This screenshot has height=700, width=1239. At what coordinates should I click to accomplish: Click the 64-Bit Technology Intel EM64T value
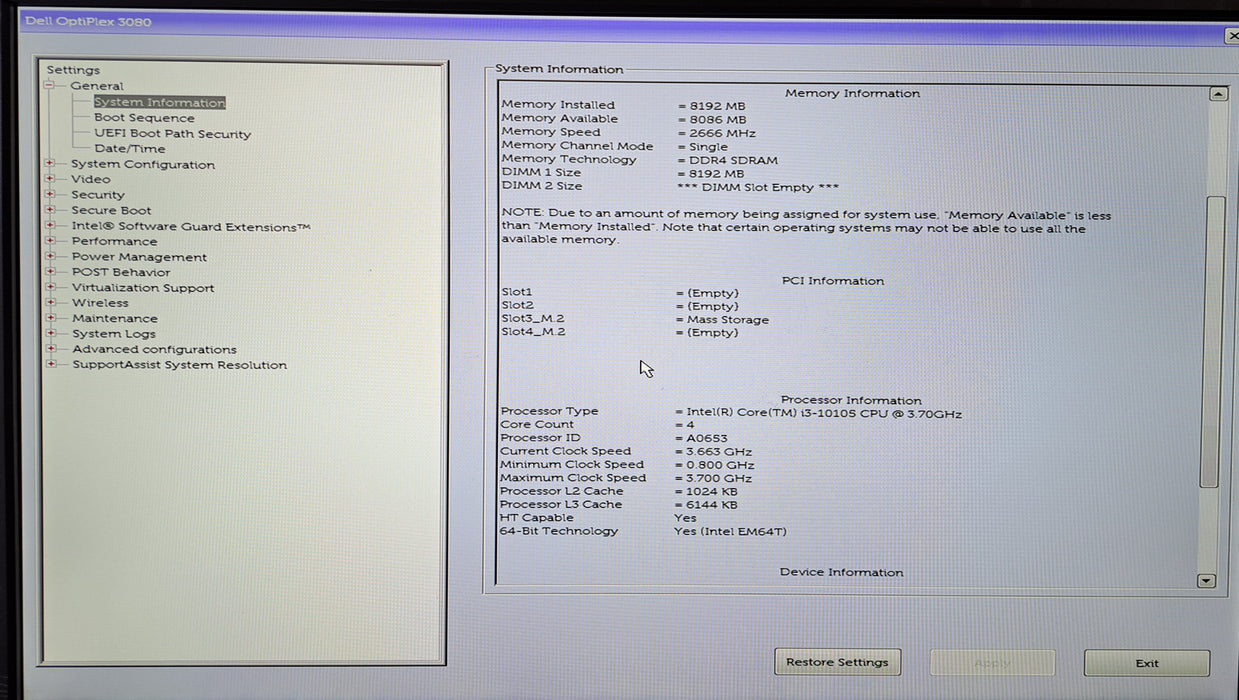[x=730, y=531]
